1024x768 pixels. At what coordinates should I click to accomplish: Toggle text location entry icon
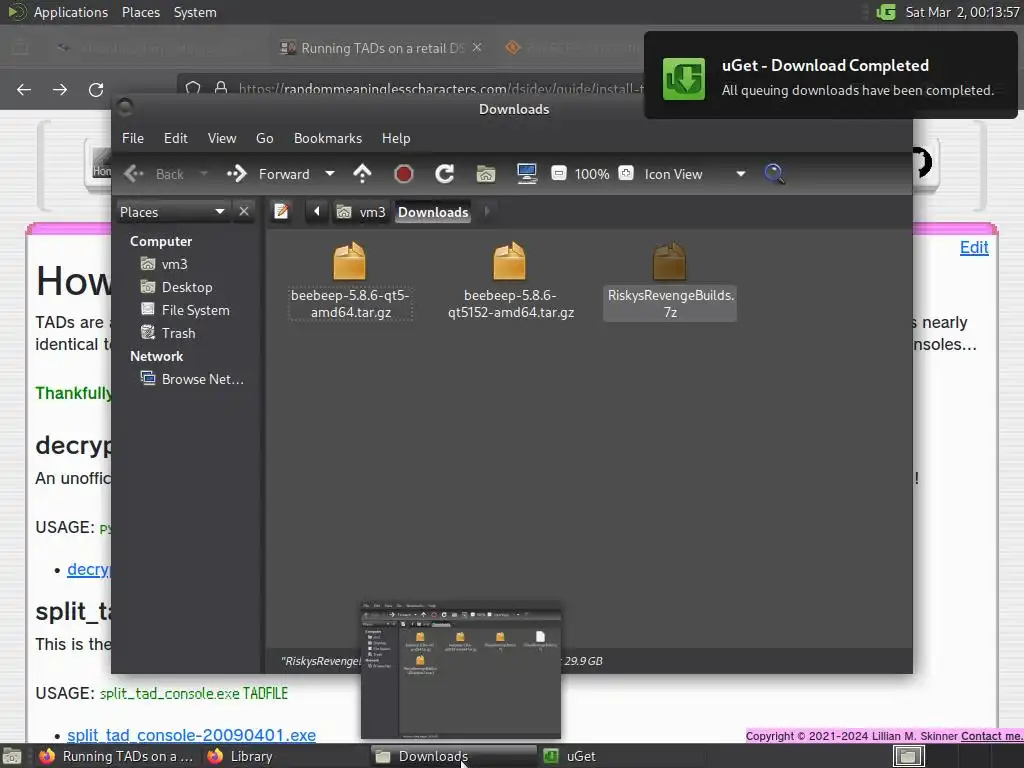[281, 212]
